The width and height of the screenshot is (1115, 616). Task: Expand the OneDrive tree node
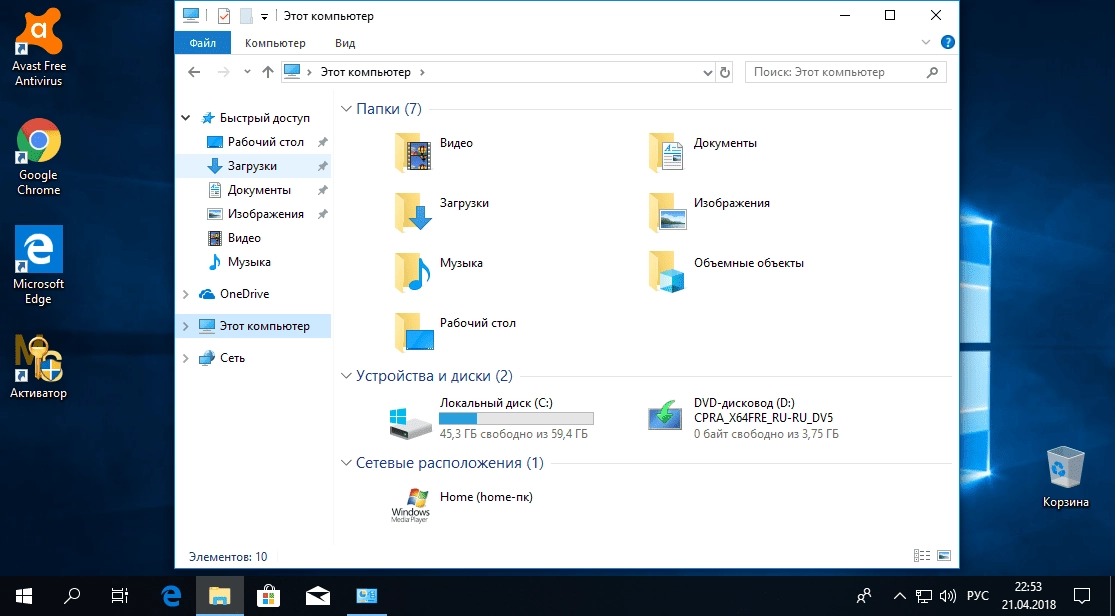tap(186, 294)
